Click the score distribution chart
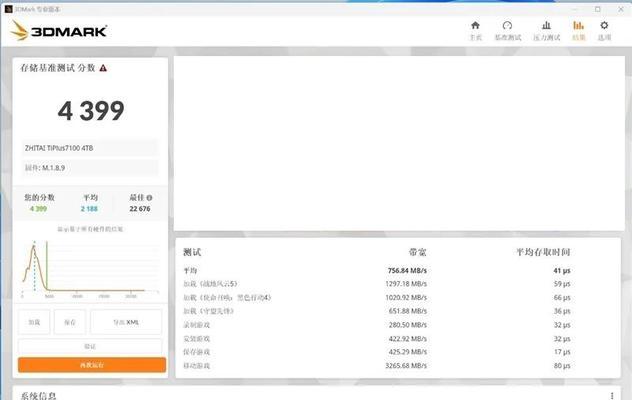 click(x=90, y=268)
